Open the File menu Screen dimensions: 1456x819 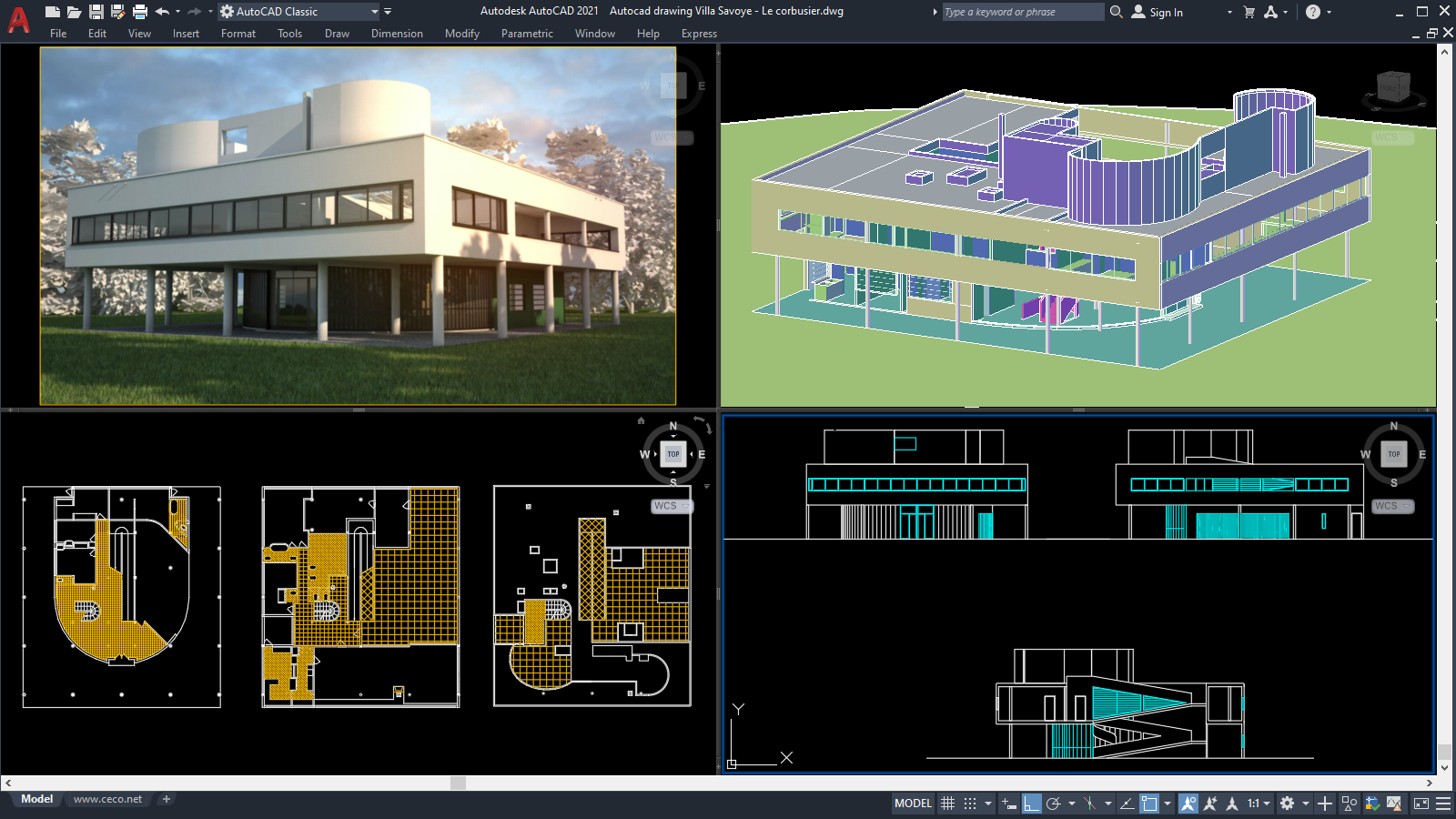pos(58,34)
